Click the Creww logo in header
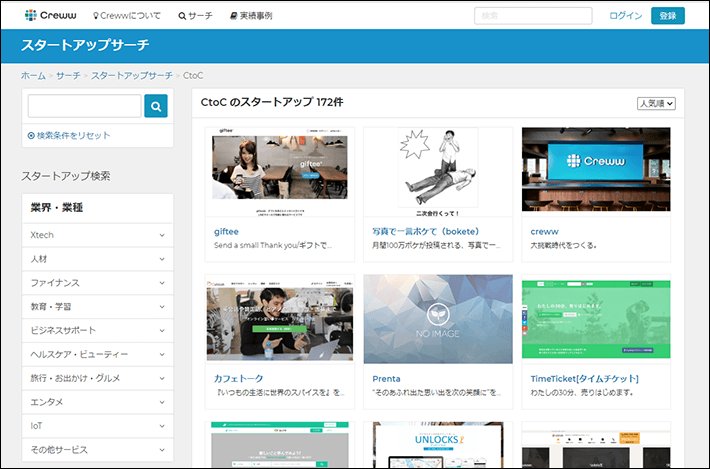 point(50,15)
